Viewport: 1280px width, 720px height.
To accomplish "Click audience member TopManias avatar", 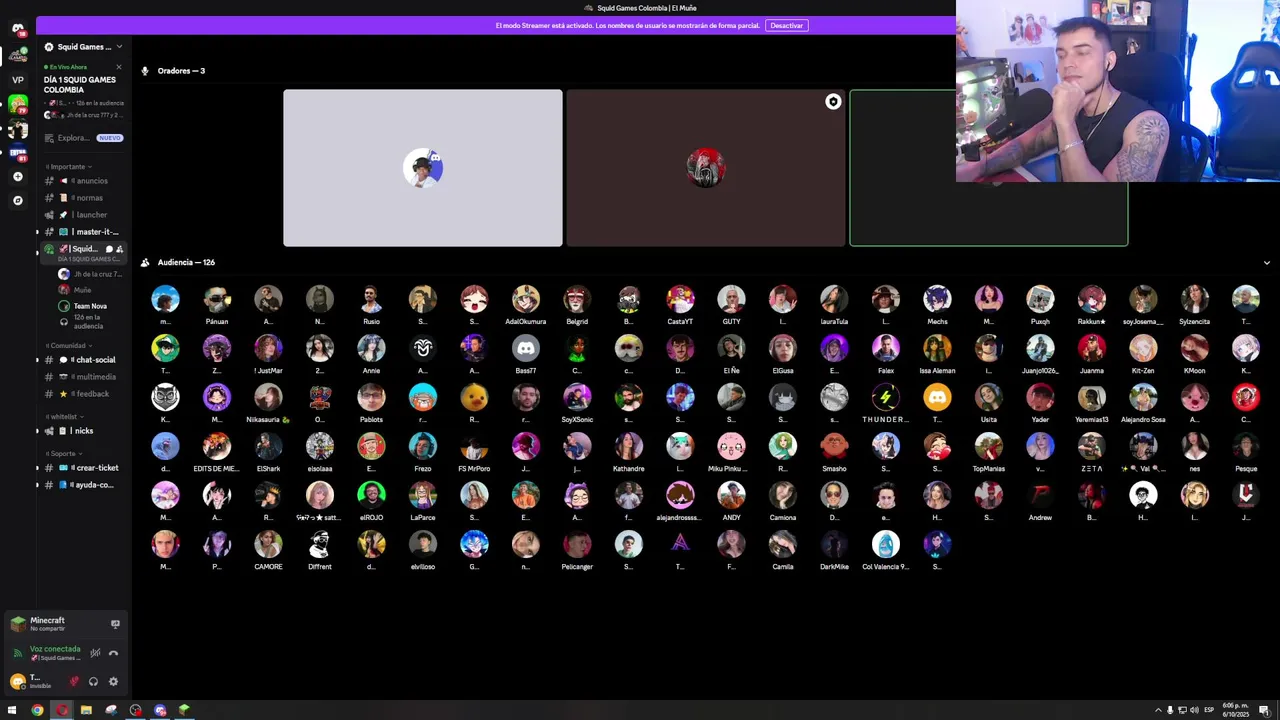I will pyautogui.click(x=989, y=446).
